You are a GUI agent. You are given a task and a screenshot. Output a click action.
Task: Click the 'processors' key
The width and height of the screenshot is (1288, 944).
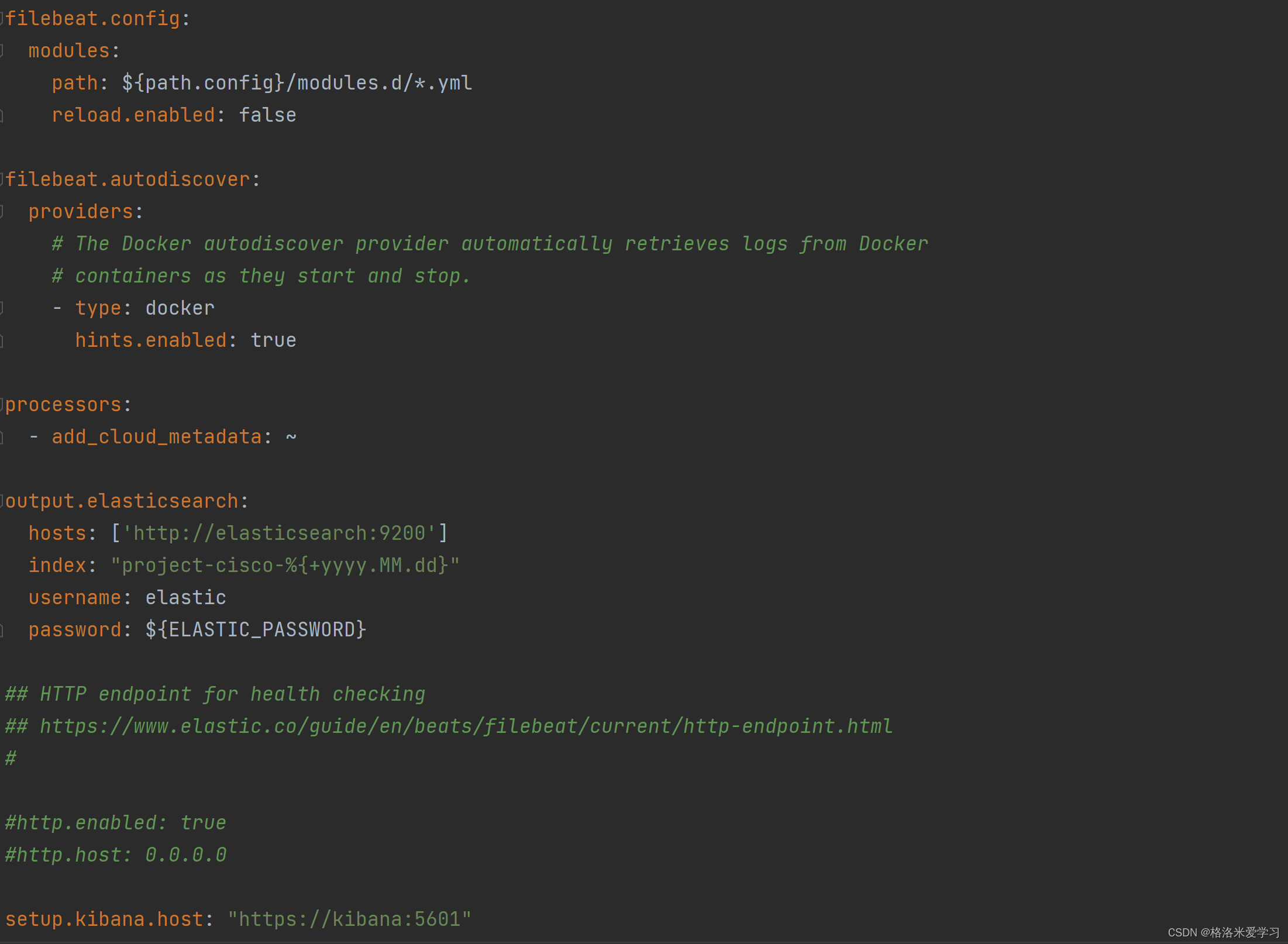point(63,405)
